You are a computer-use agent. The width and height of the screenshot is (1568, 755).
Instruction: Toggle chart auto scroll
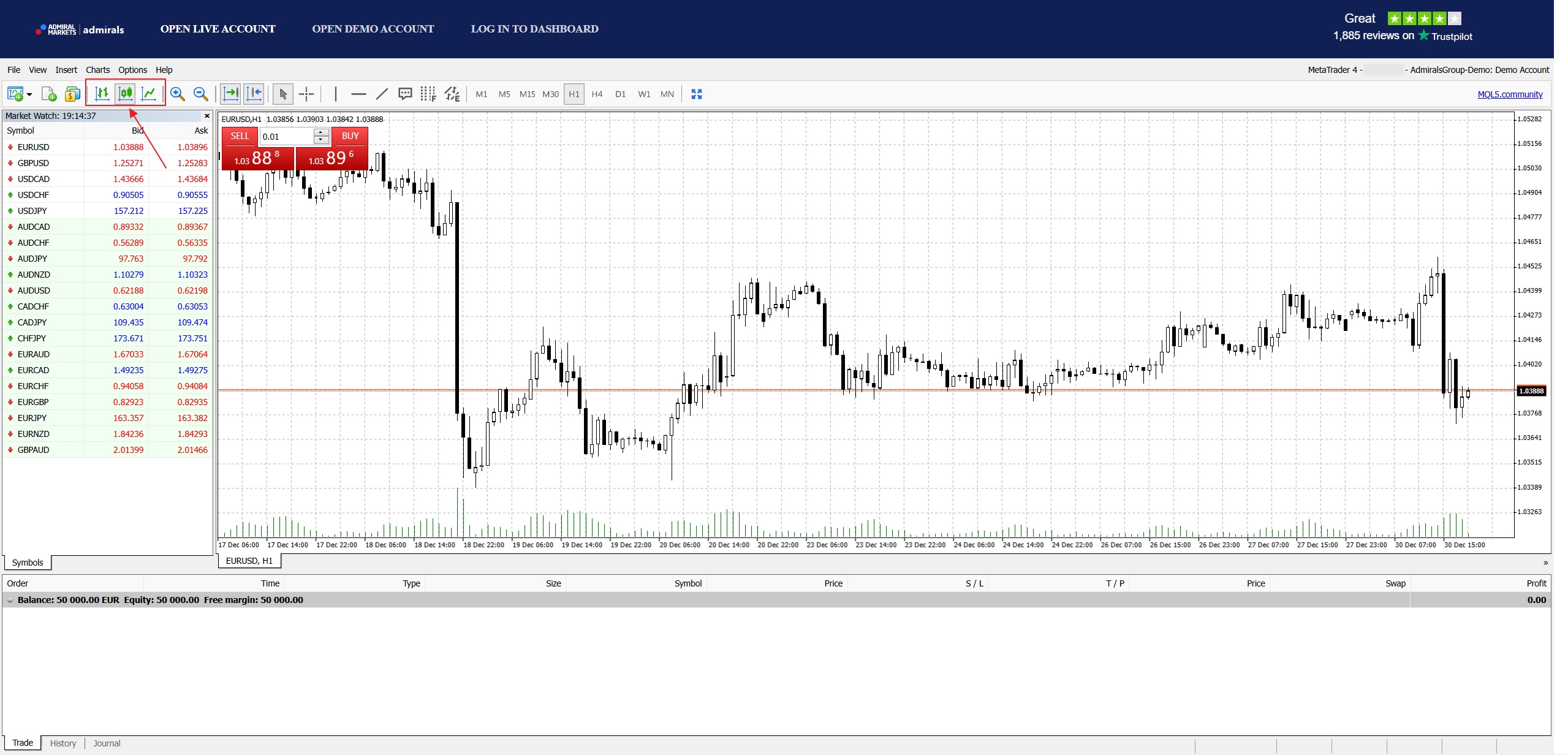click(231, 94)
